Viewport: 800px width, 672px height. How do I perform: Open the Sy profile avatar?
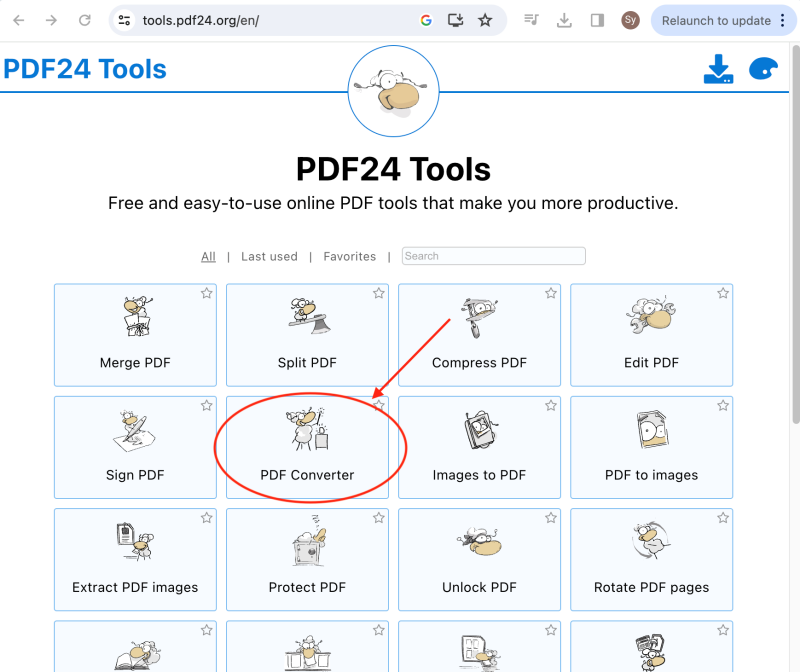[630, 20]
